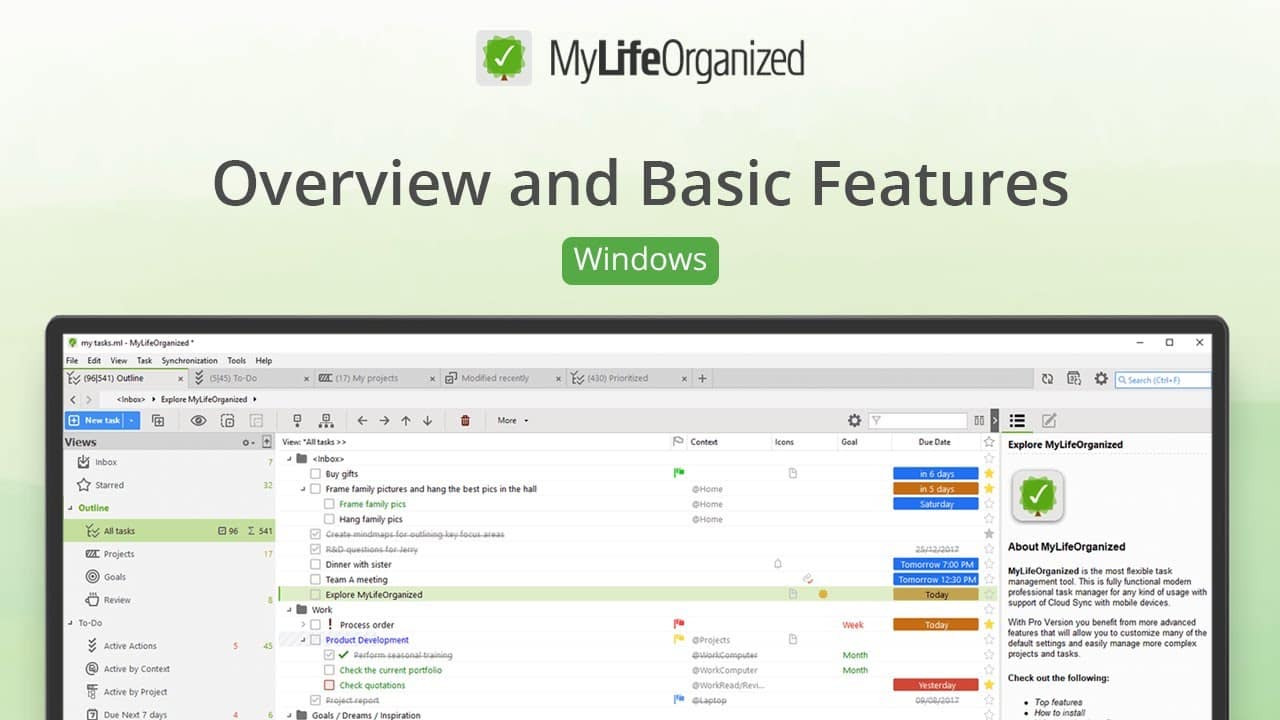Open the More dropdown in toolbar

pyautogui.click(x=513, y=421)
